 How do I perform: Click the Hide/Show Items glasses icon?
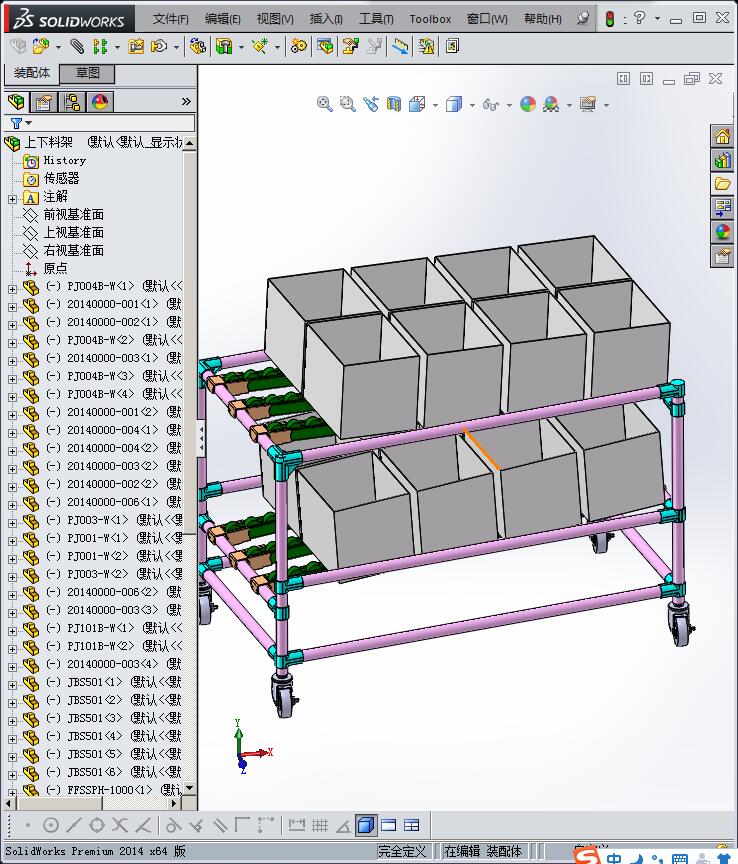click(x=491, y=104)
